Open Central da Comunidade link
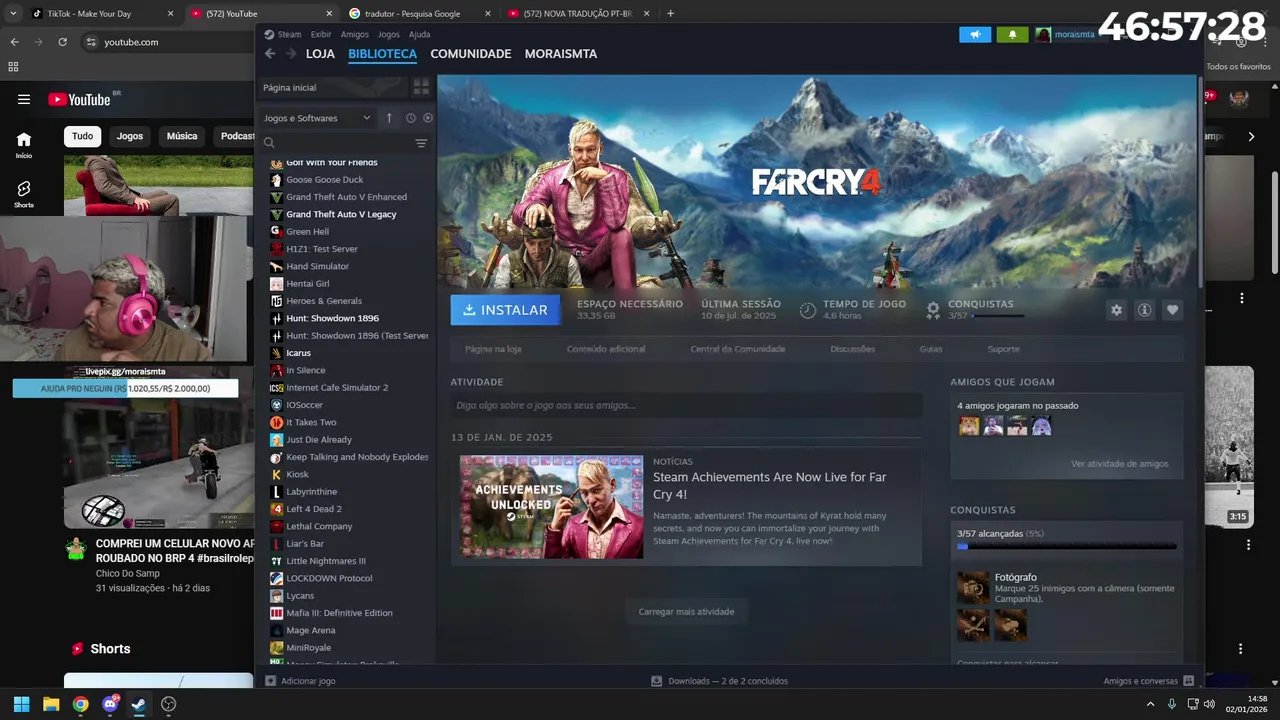 [x=738, y=349]
